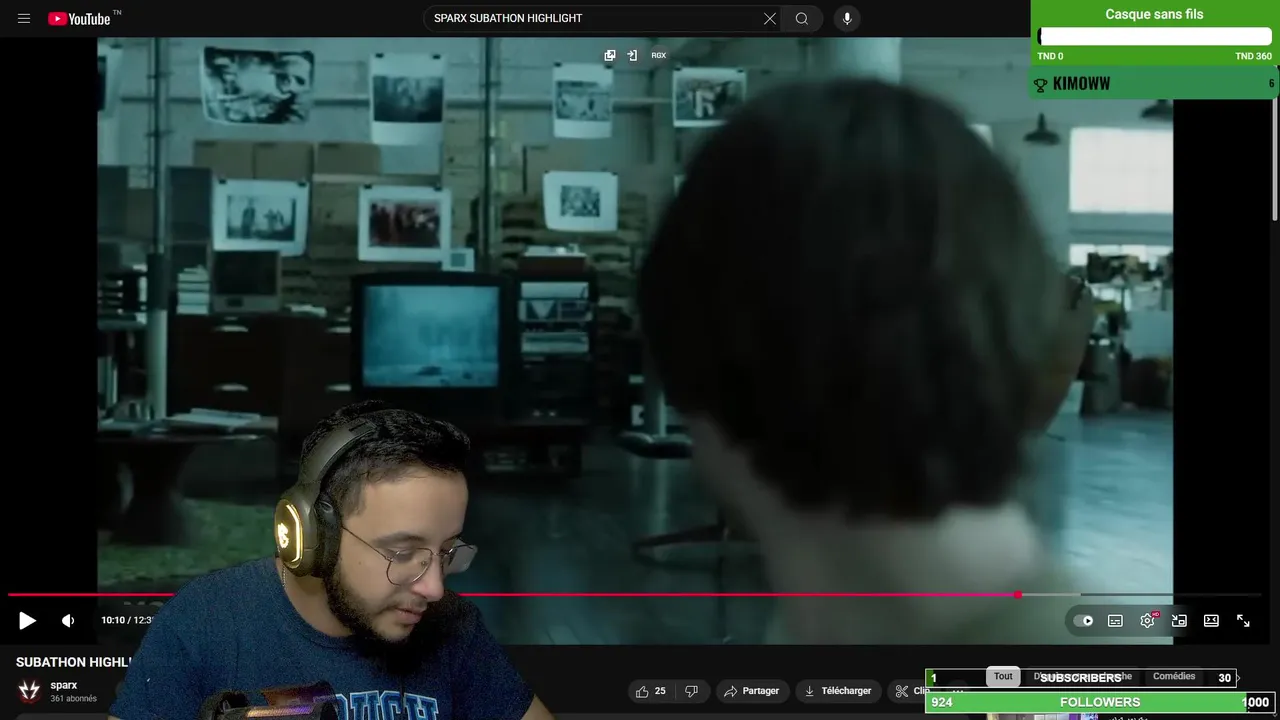Toggle the autoplay switch

[x=1084, y=621]
